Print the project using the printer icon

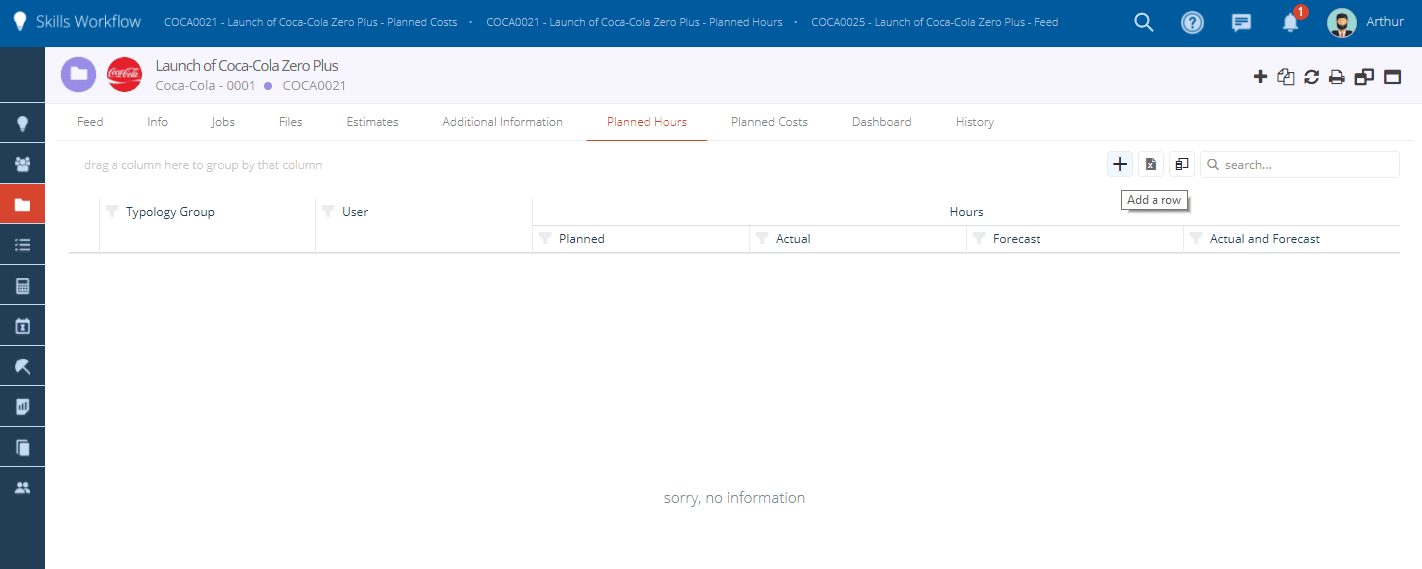click(1337, 77)
